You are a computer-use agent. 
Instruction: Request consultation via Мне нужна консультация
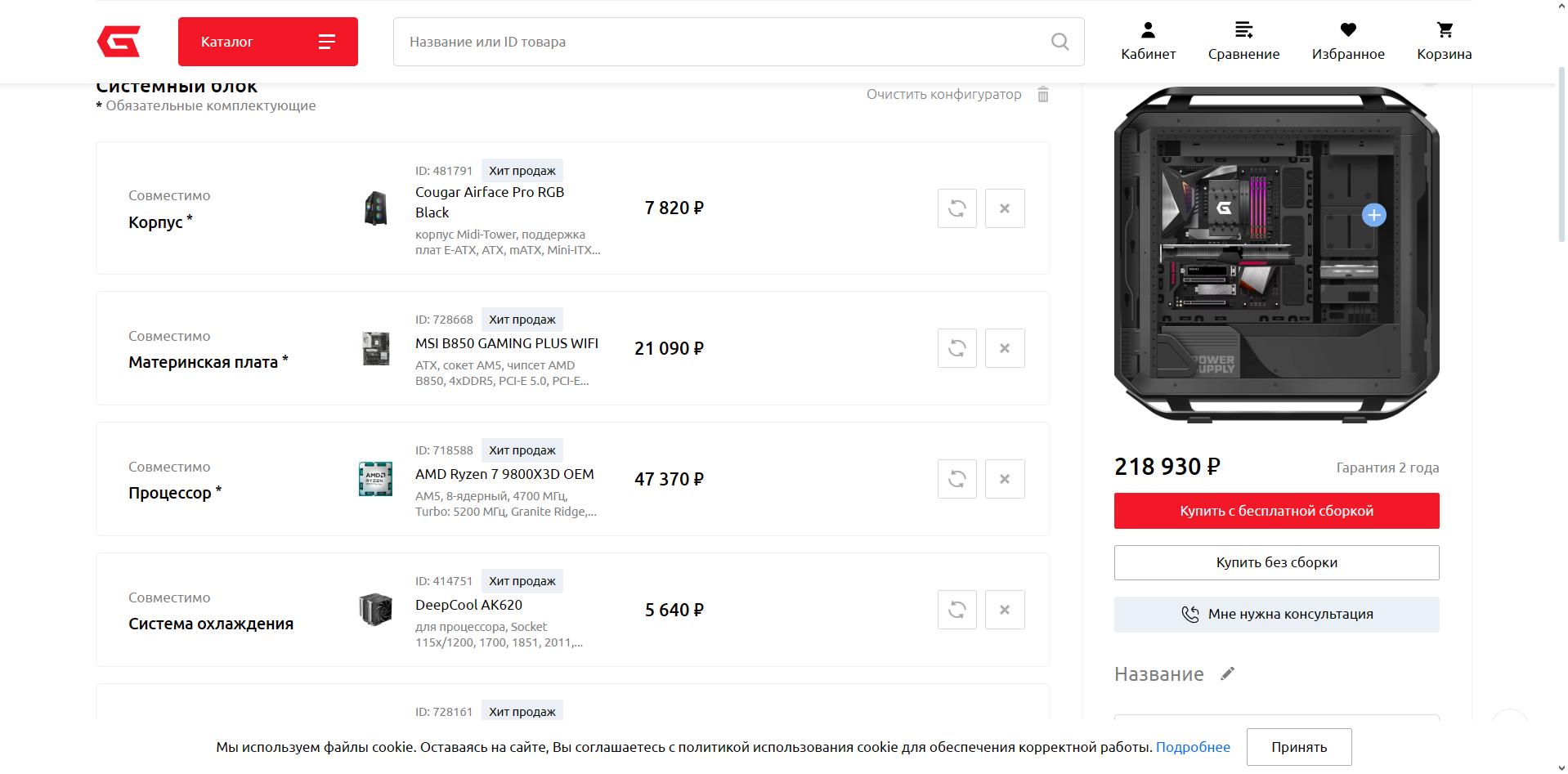click(x=1276, y=614)
